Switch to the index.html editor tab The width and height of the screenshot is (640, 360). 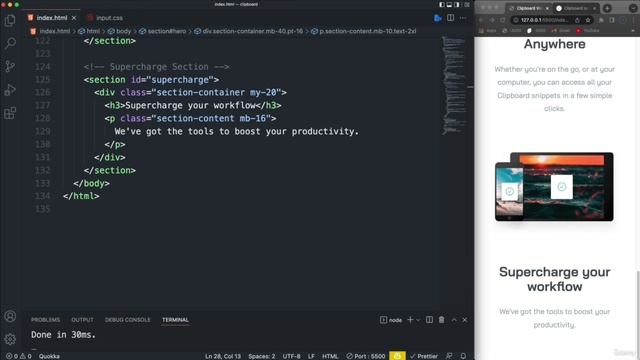[51, 18]
